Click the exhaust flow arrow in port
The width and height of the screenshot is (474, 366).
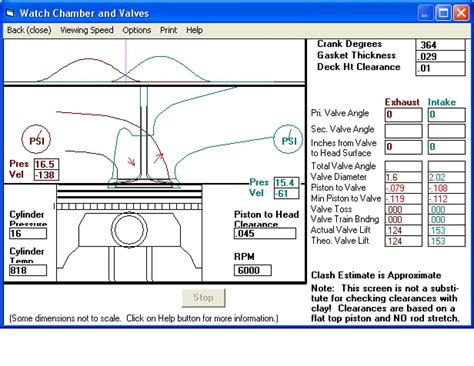point(131,161)
